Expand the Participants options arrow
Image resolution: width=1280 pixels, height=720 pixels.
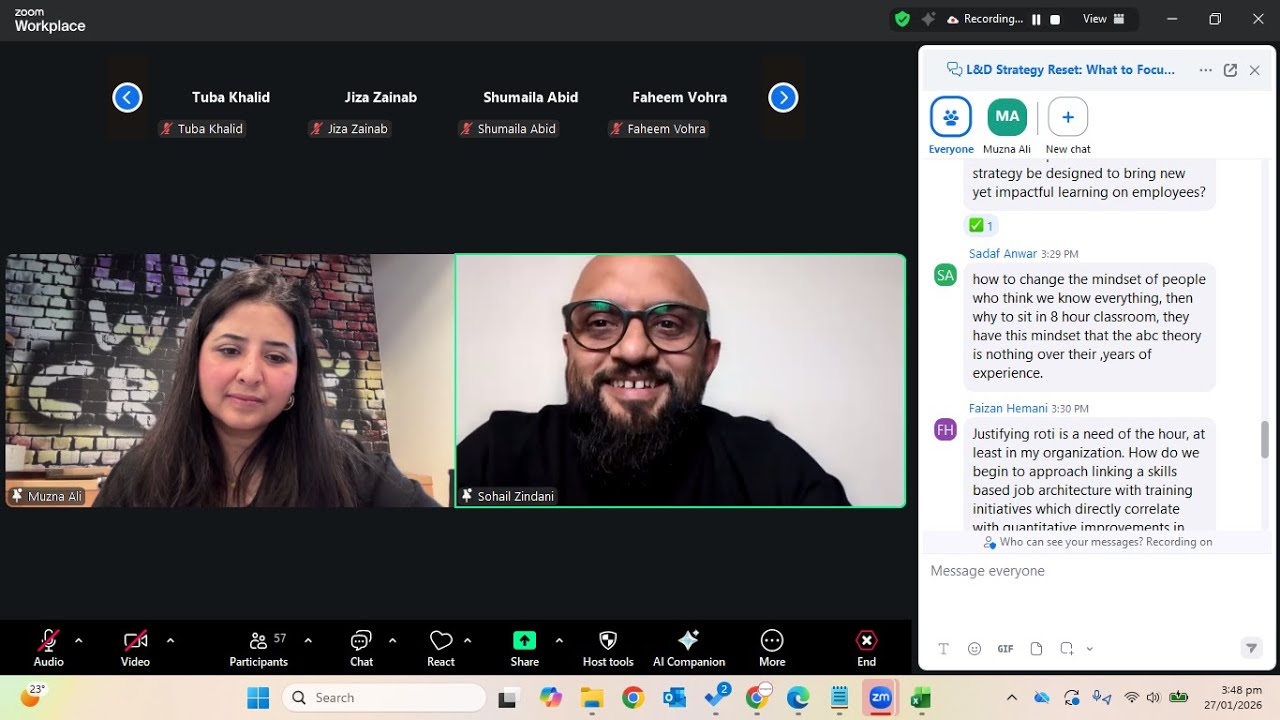(308, 640)
